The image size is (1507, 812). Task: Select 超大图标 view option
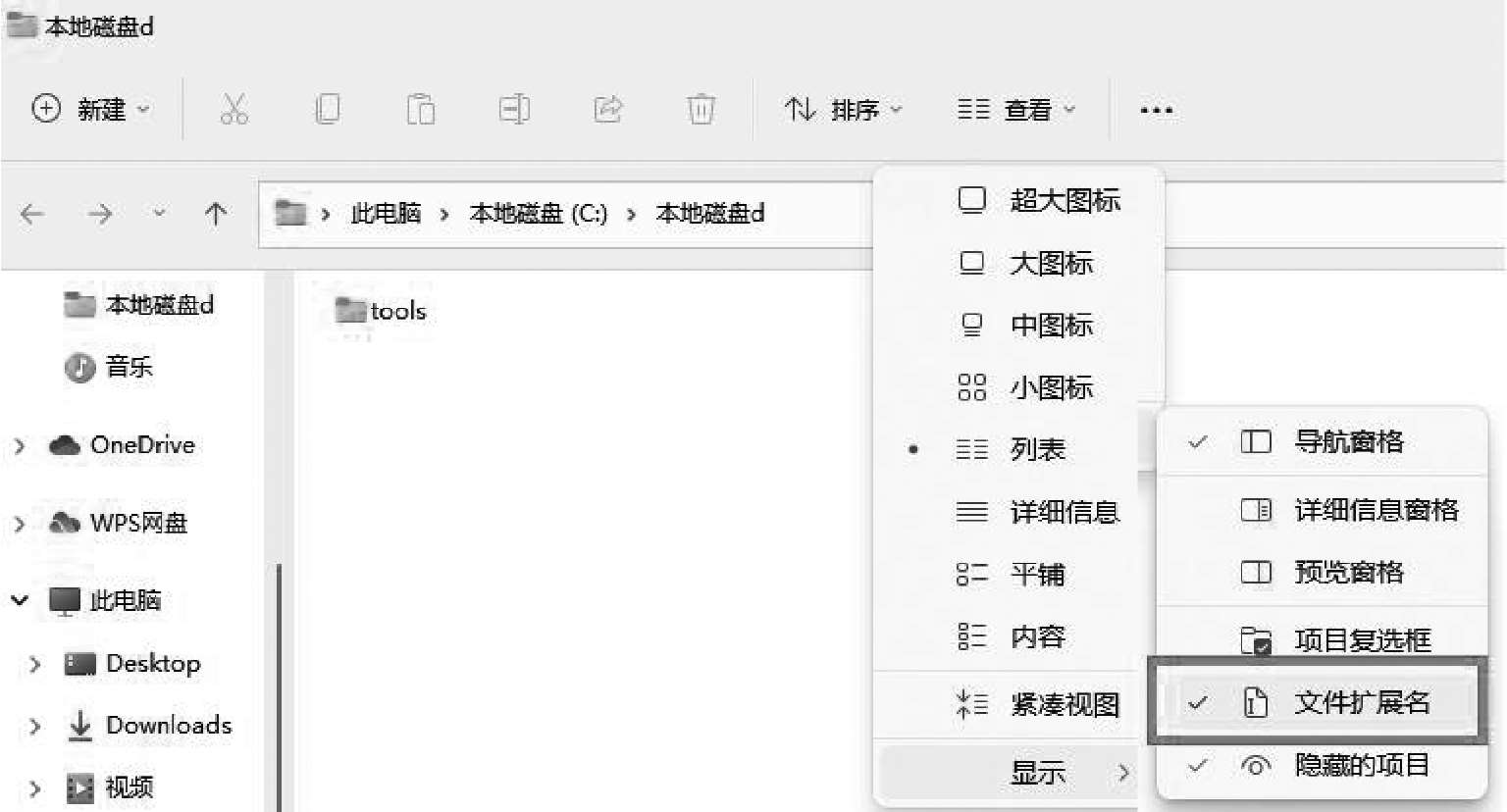[1018, 200]
